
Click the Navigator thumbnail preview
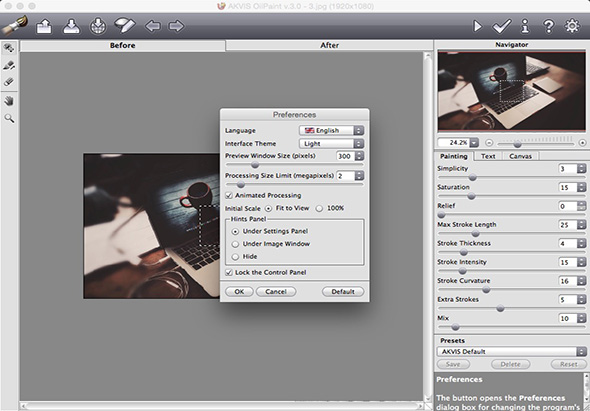click(512, 91)
